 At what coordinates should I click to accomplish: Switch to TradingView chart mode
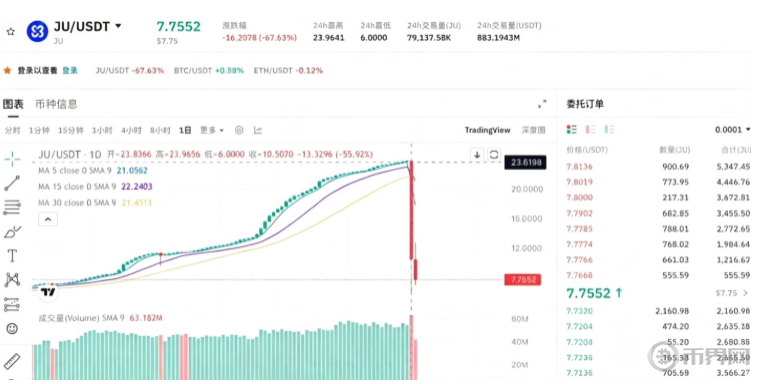pos(487,130)
